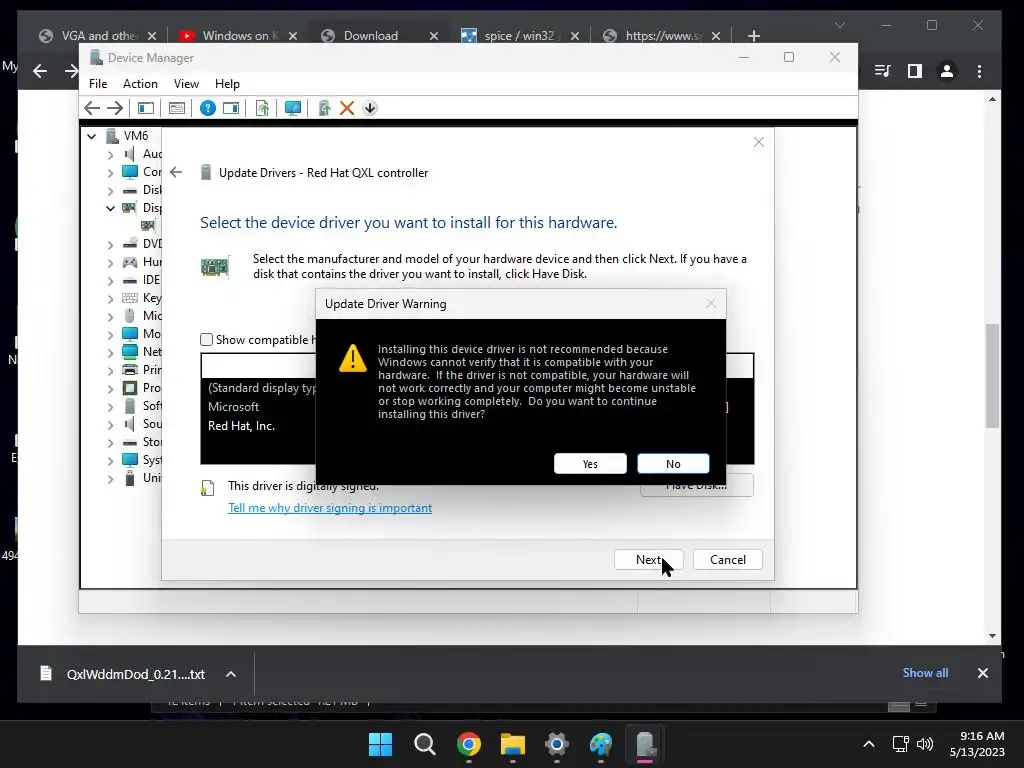
Task: Click add legacy hardware toolbar icon
Action: (324, 108)
